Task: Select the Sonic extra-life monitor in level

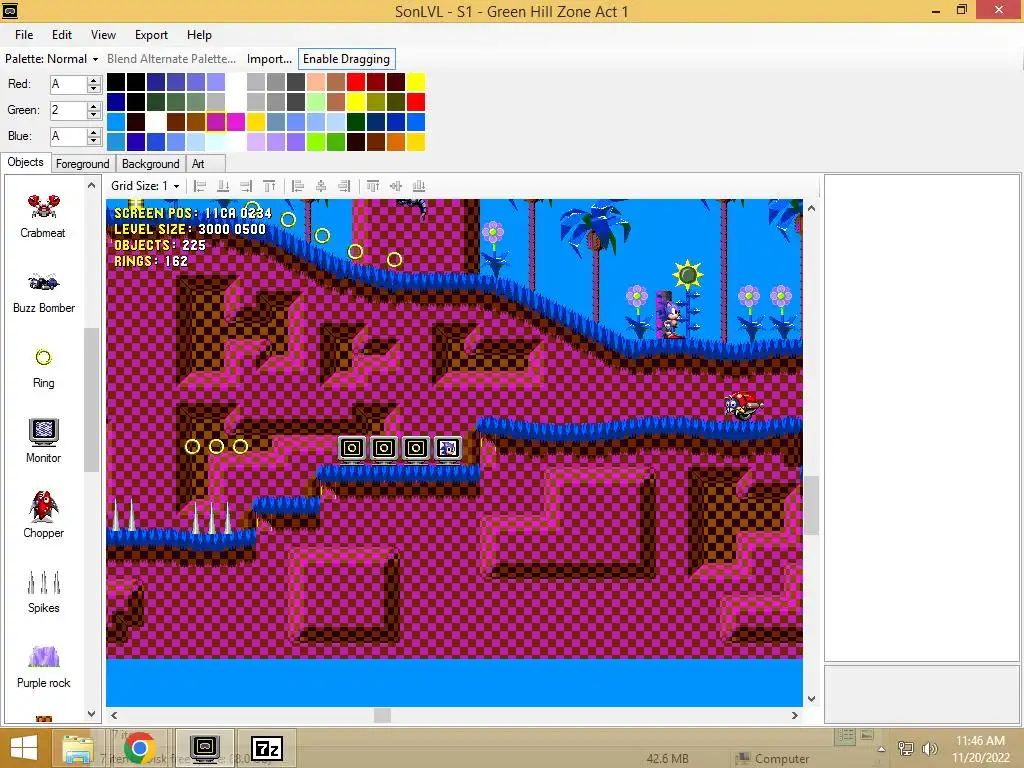Action: pos(448,449)
